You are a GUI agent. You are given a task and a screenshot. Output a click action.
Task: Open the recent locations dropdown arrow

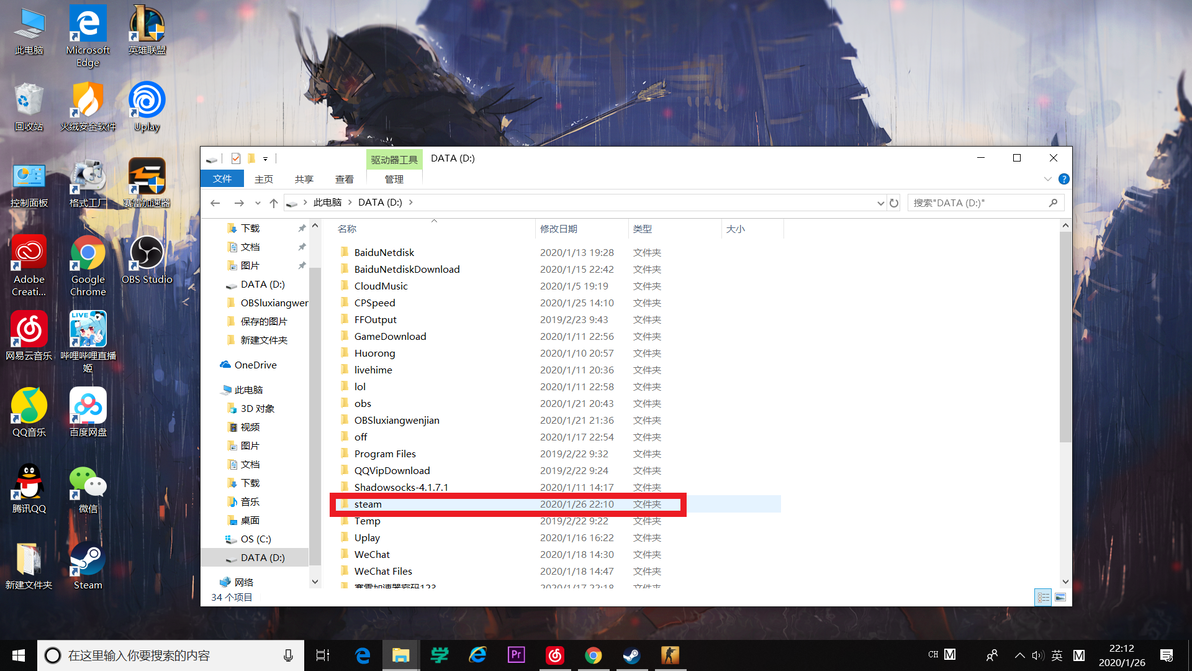coord(258,203)
